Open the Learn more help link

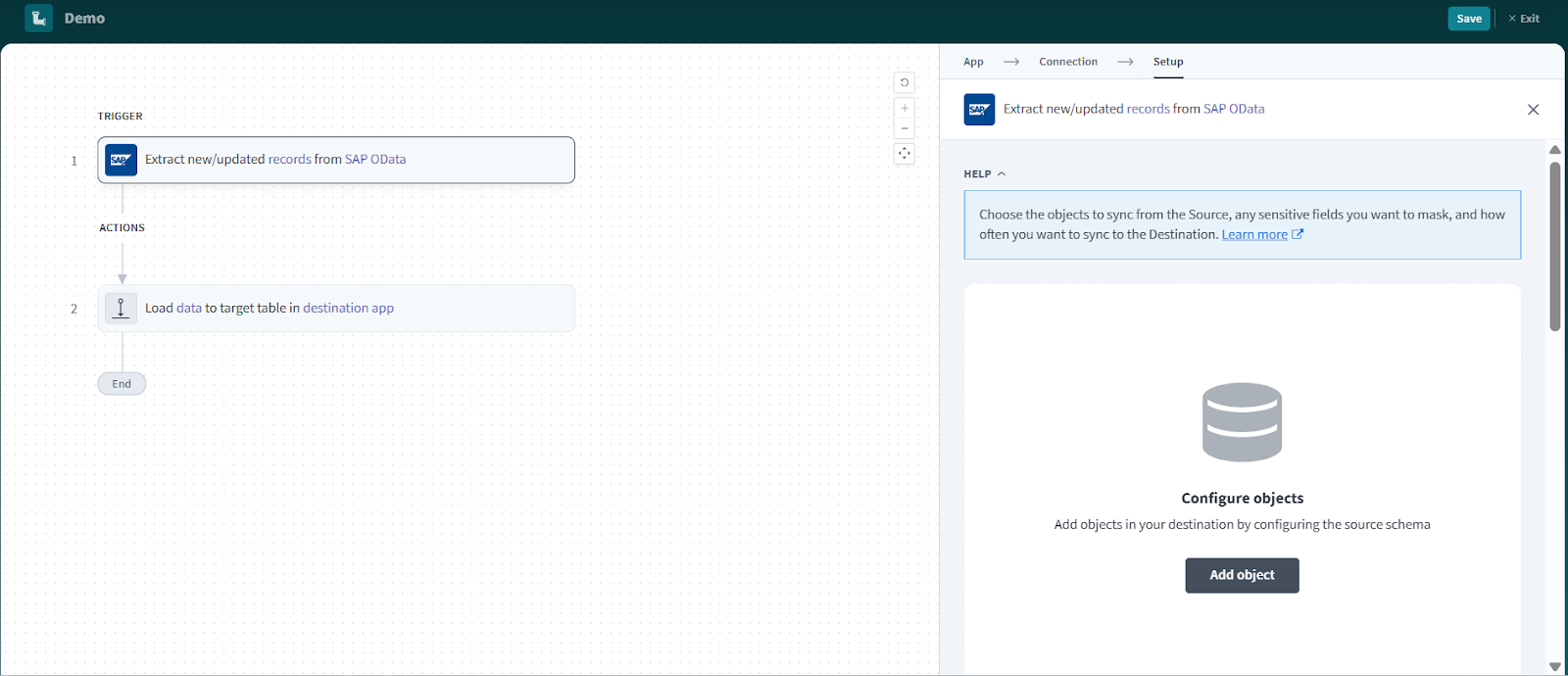click(x=1254, y=235)
